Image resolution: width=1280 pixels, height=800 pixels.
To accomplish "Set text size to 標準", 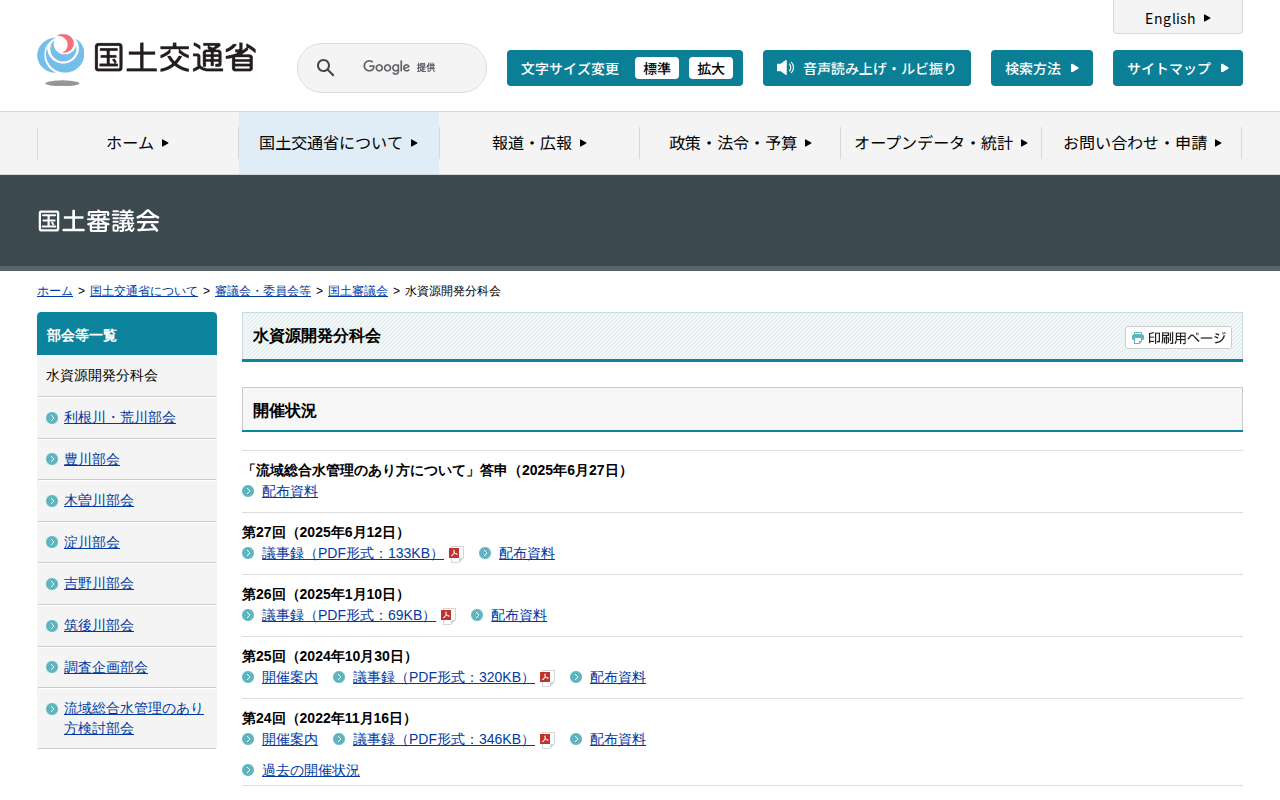I will (x=657, y=68).
